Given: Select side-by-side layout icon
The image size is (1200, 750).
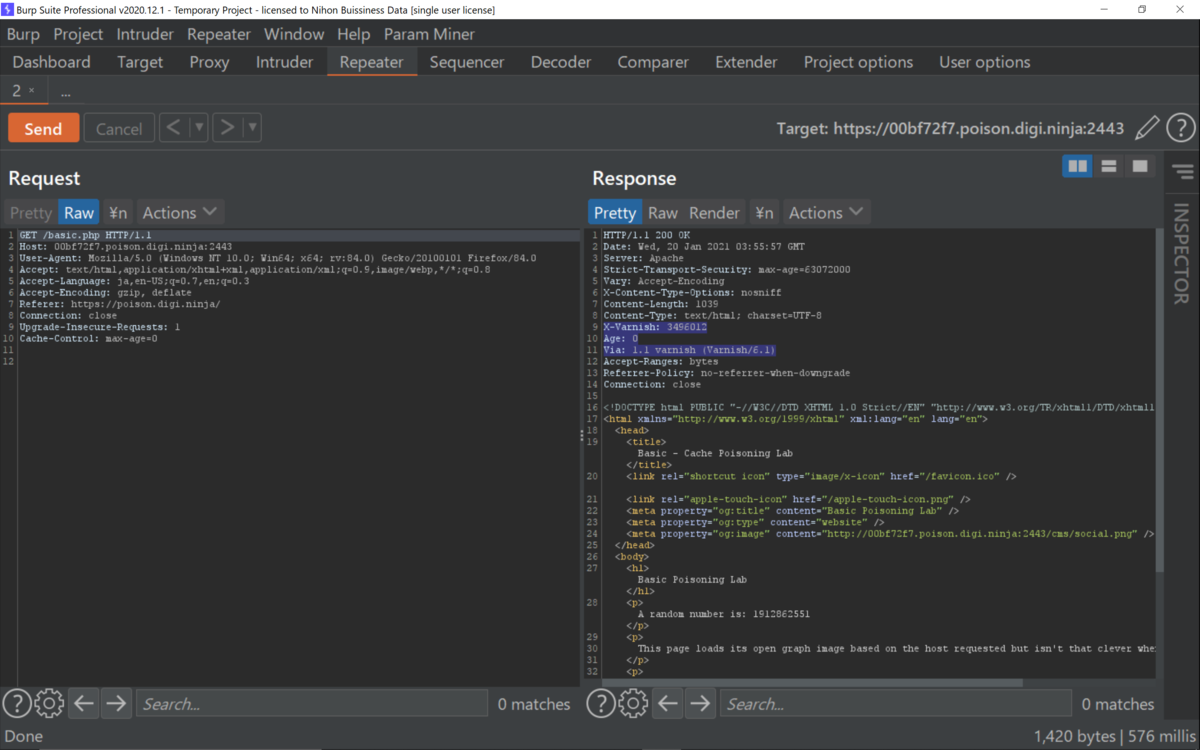Looking at the screenshot, I should pyautogui.click(x=1078, y=166).
